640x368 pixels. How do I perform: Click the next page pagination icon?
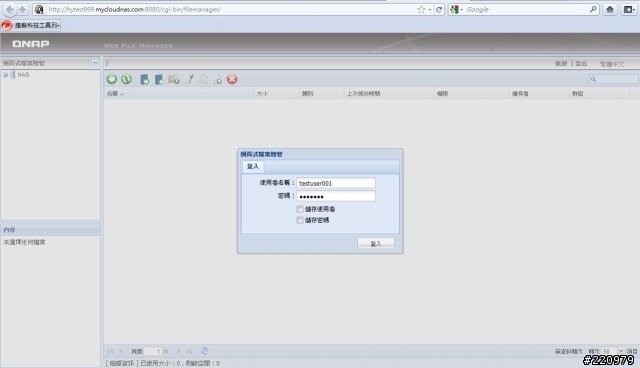[178, 351]
